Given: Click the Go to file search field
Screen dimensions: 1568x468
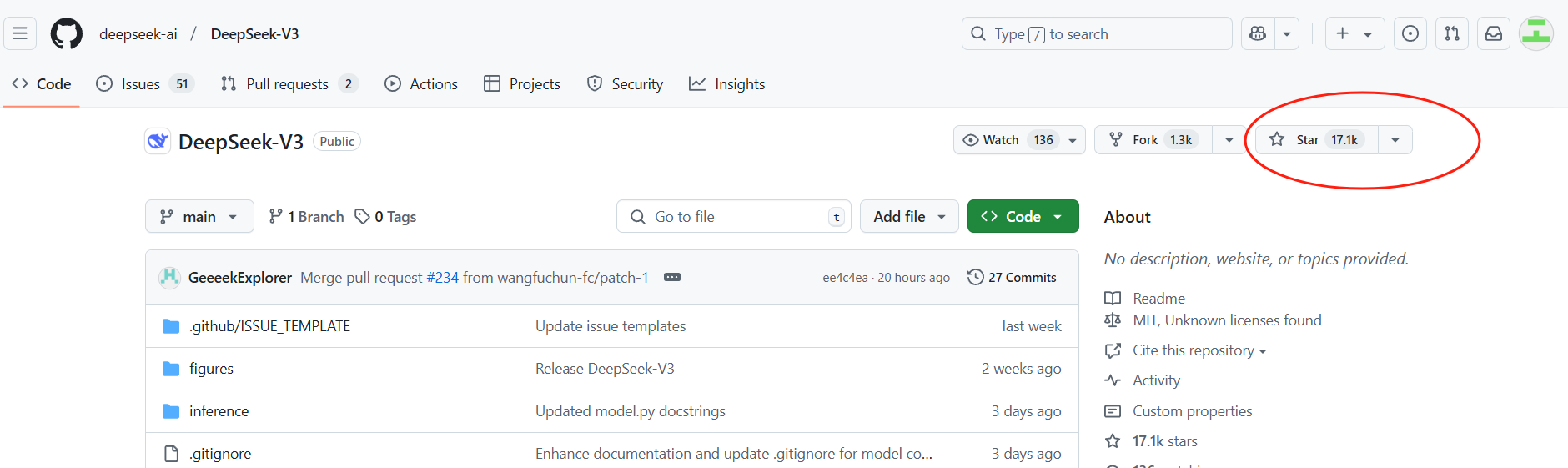Looking at the screenshot, I should 734,217.
